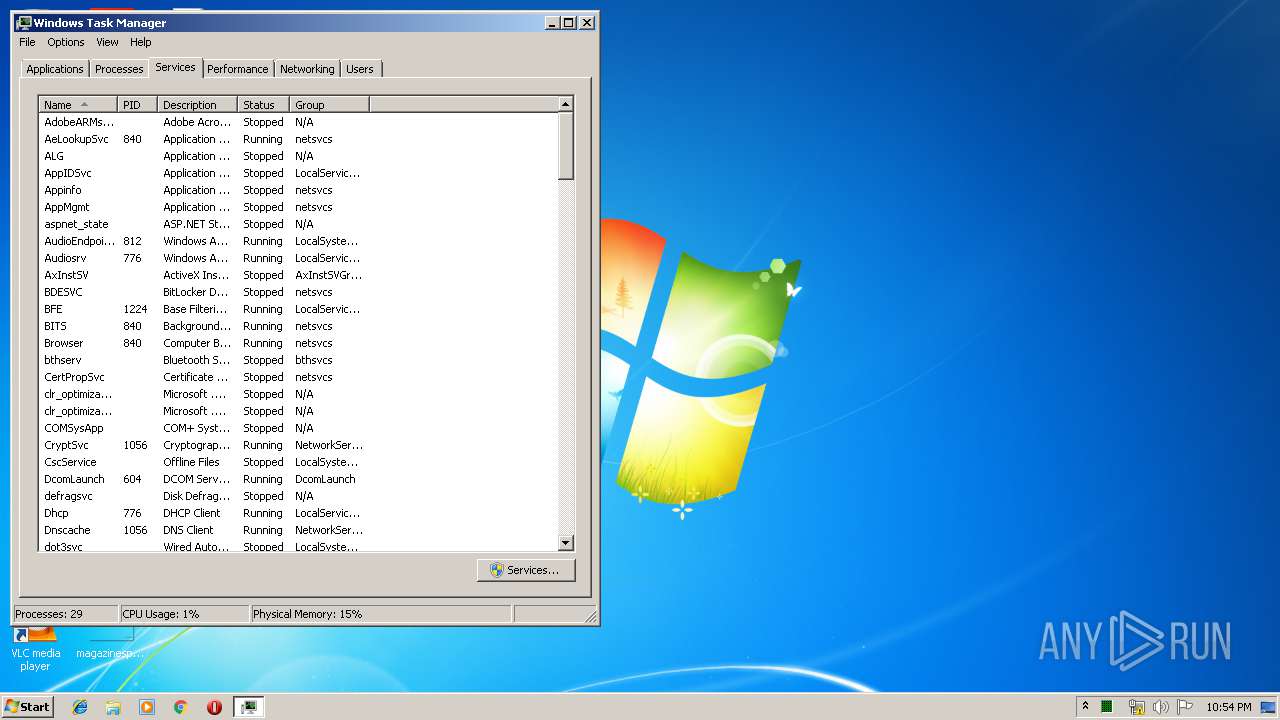Viewport: 1280px width, 720px height.
Task: Sort by the Status column header
Action: 264,104
